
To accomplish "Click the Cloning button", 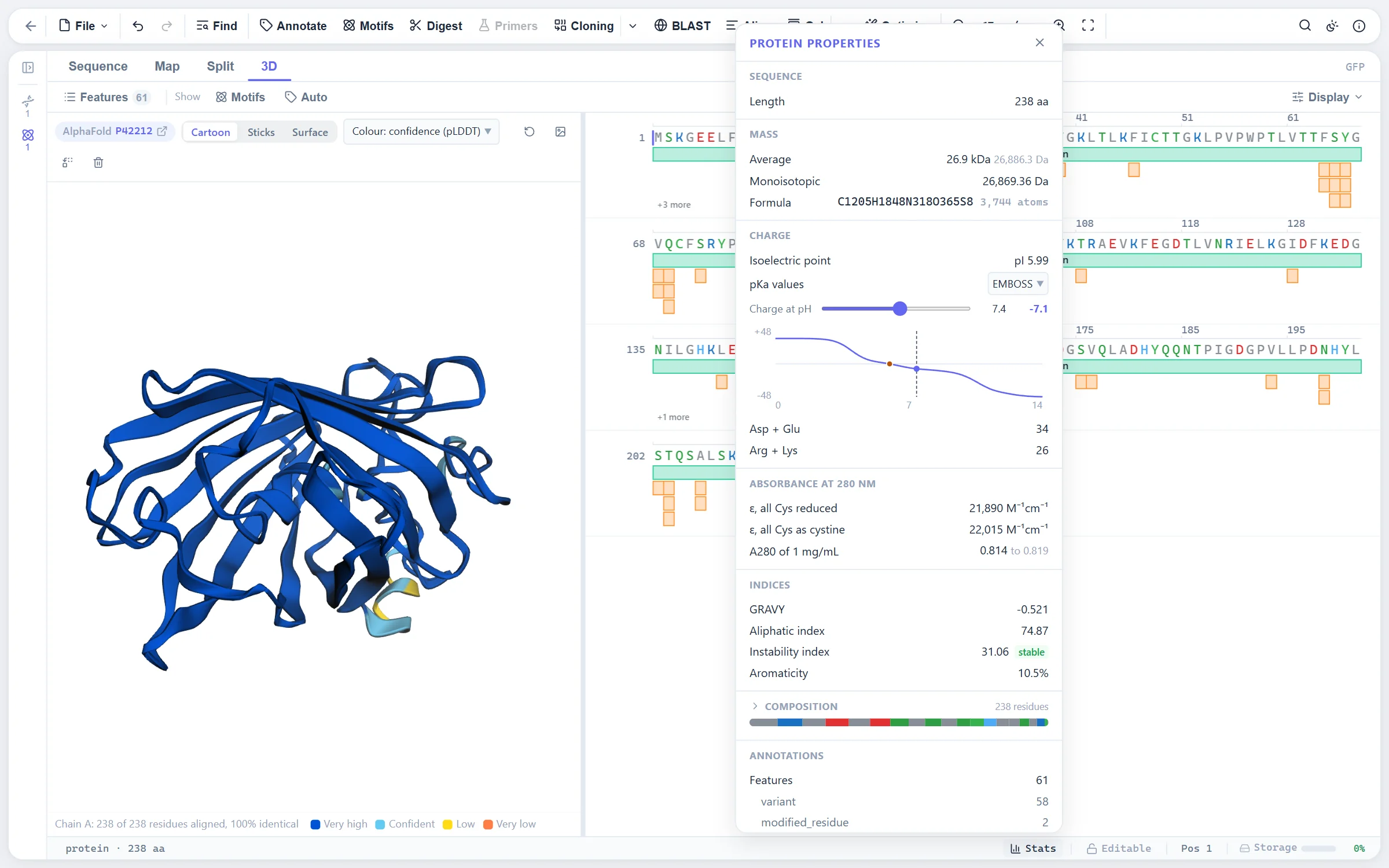I will [584, 26].
